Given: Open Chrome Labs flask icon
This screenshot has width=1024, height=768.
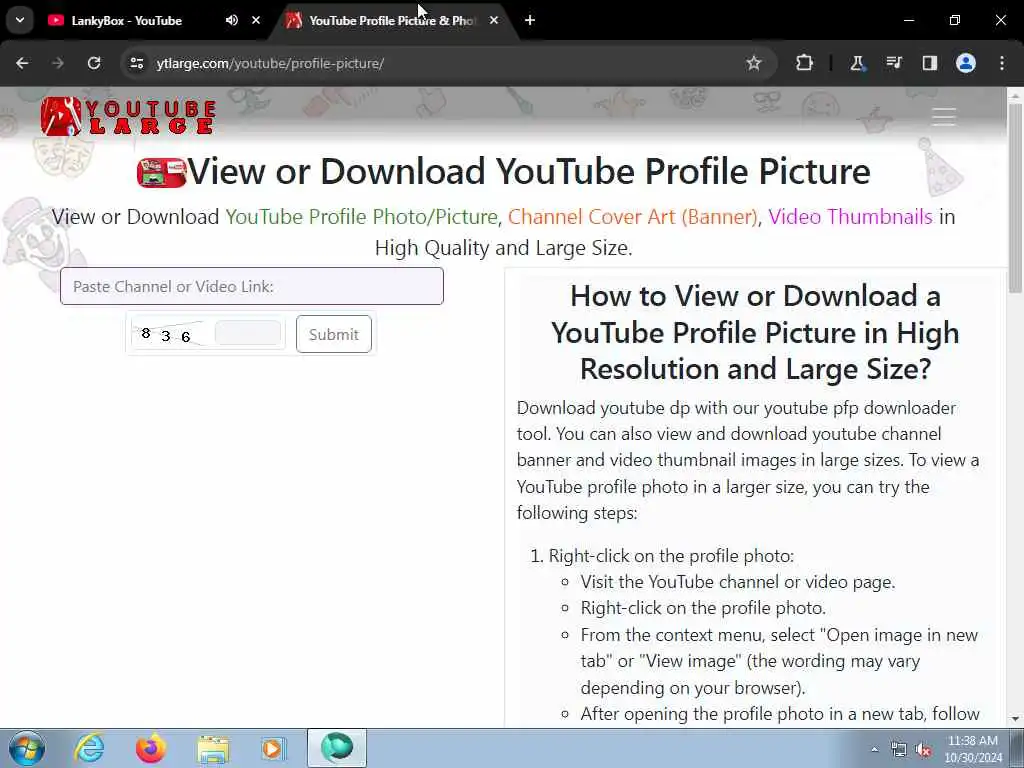Looking at the screenshot, I should point(857,63).
